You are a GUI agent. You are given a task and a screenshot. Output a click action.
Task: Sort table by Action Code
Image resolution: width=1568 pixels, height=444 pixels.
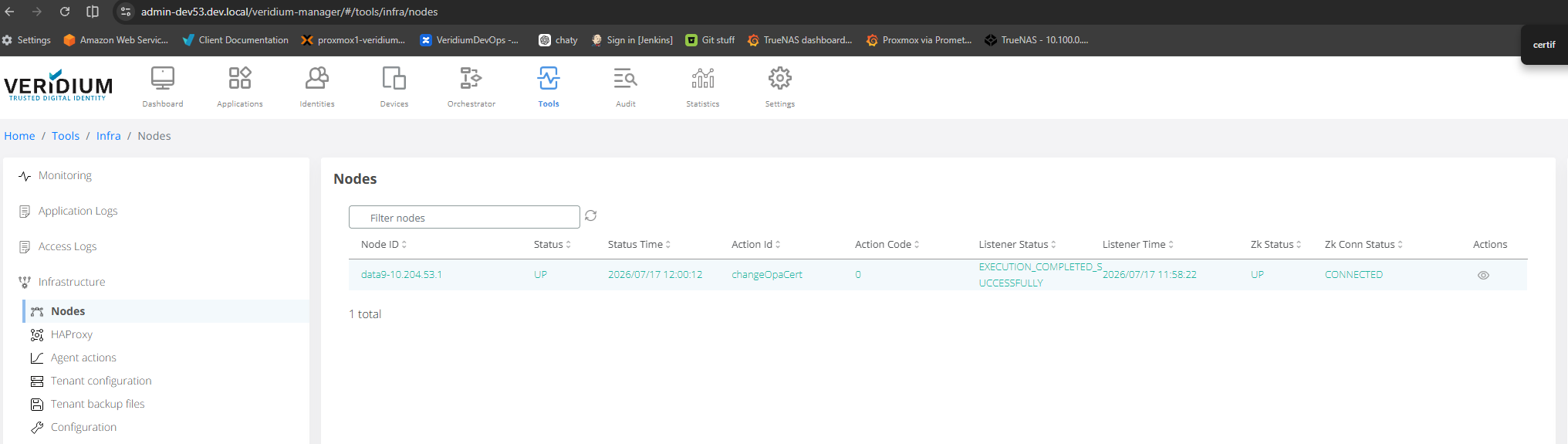click(x=887, y=245)
